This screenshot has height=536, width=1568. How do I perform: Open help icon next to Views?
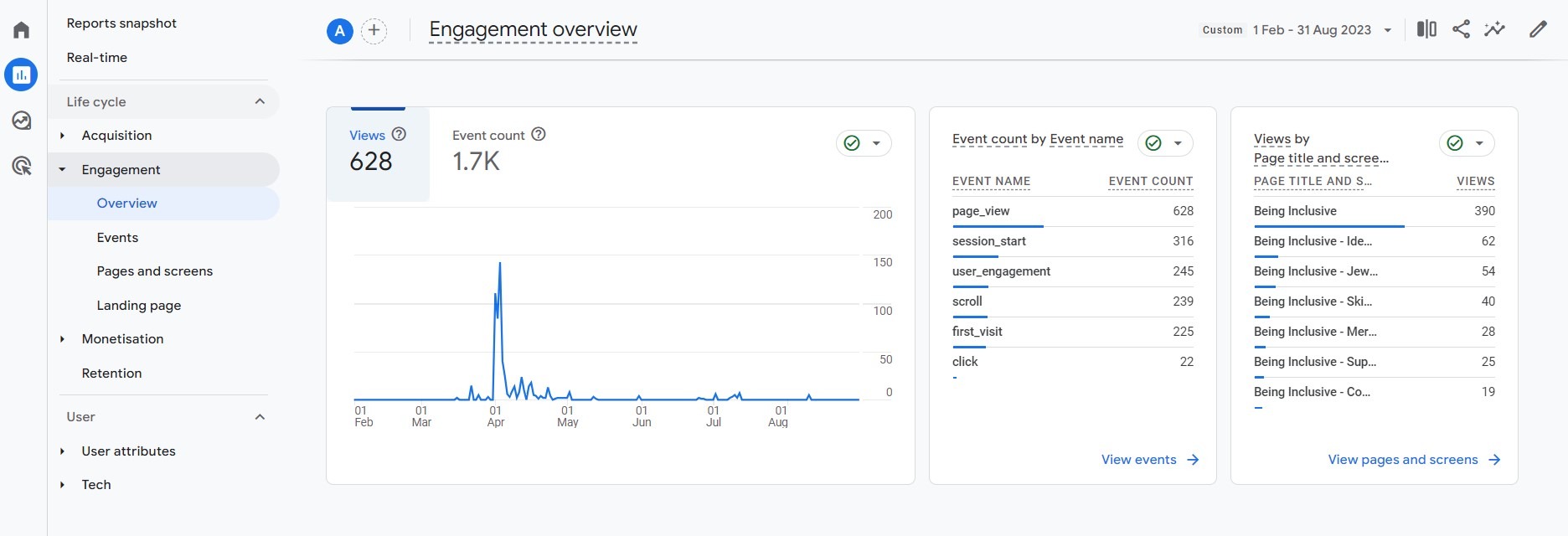(x=400, y=134)
